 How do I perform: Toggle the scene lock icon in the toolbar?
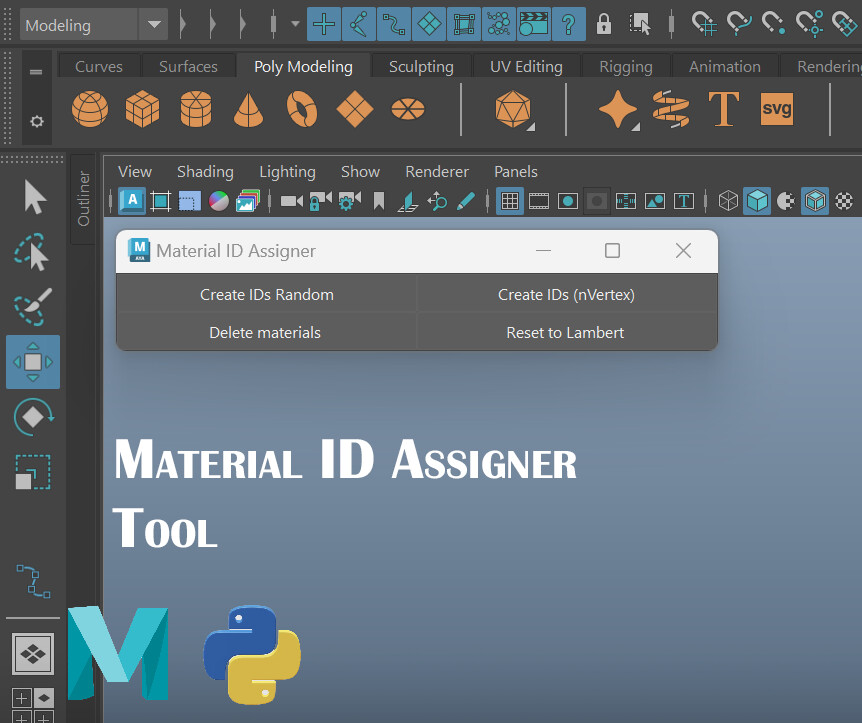point(604,23)
